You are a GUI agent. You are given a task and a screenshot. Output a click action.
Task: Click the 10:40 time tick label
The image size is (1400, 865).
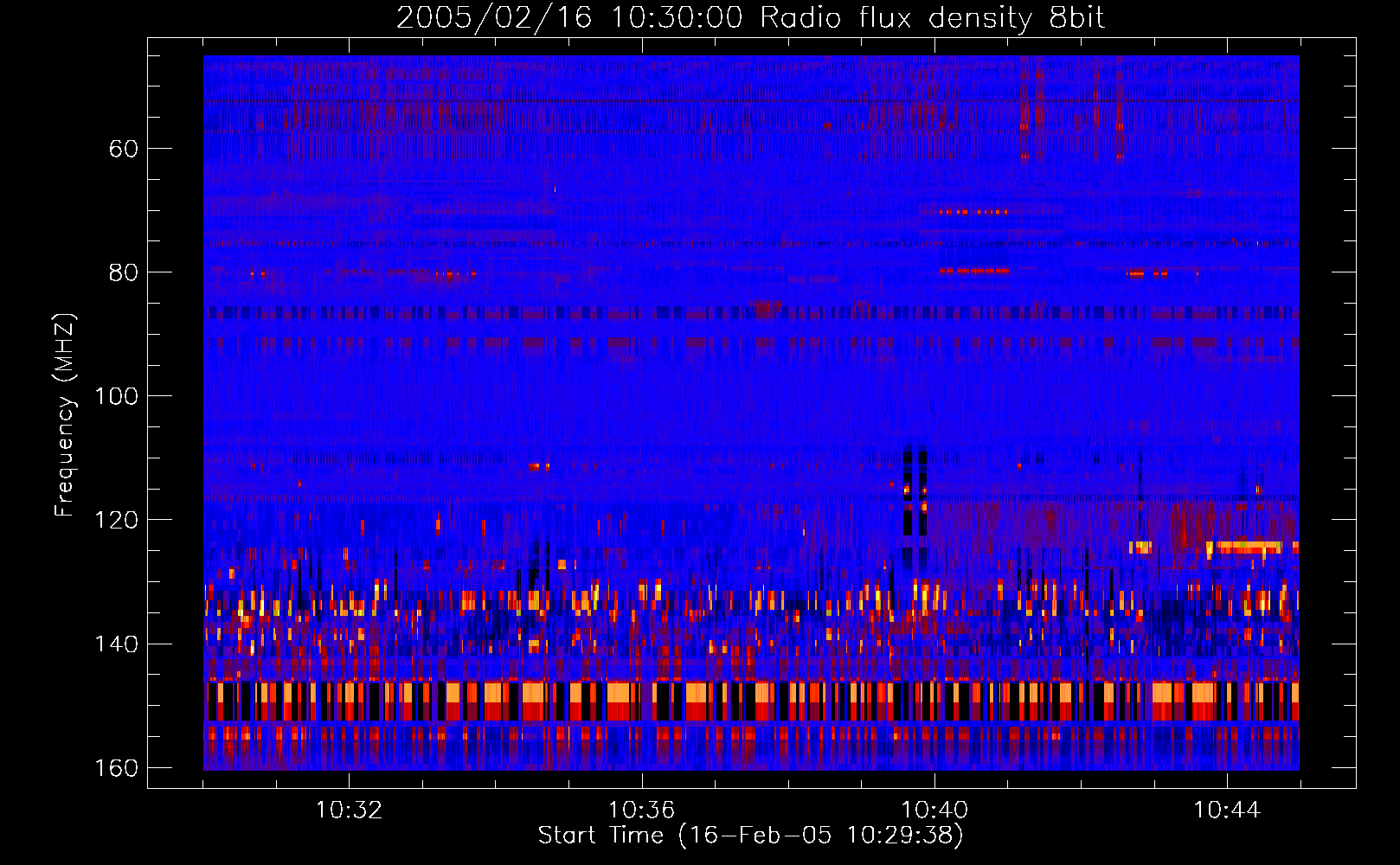pyautogui.click(x=934, y=811)
